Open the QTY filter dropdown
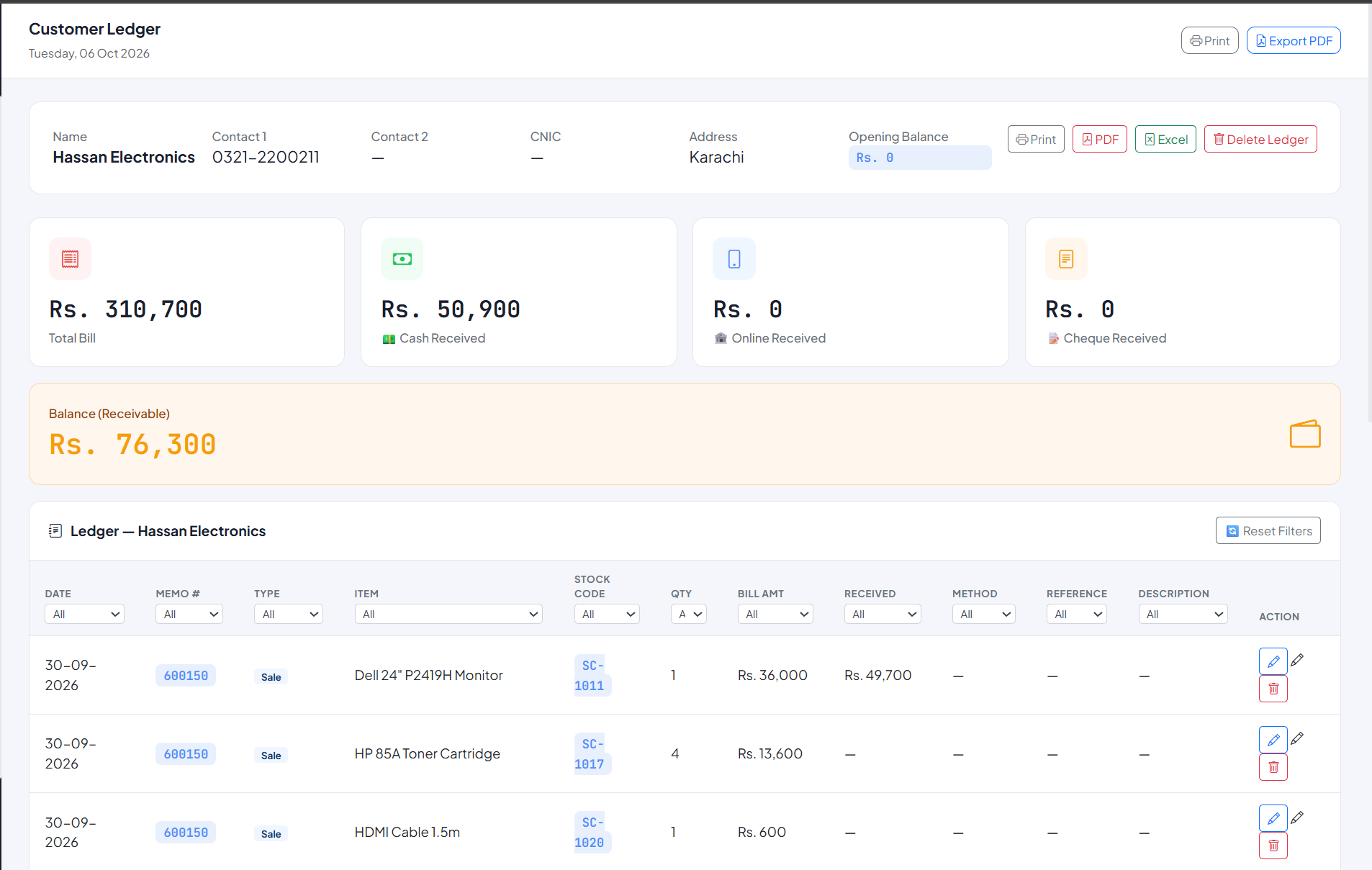This screenshot has width=1372, height=870. 689,614
